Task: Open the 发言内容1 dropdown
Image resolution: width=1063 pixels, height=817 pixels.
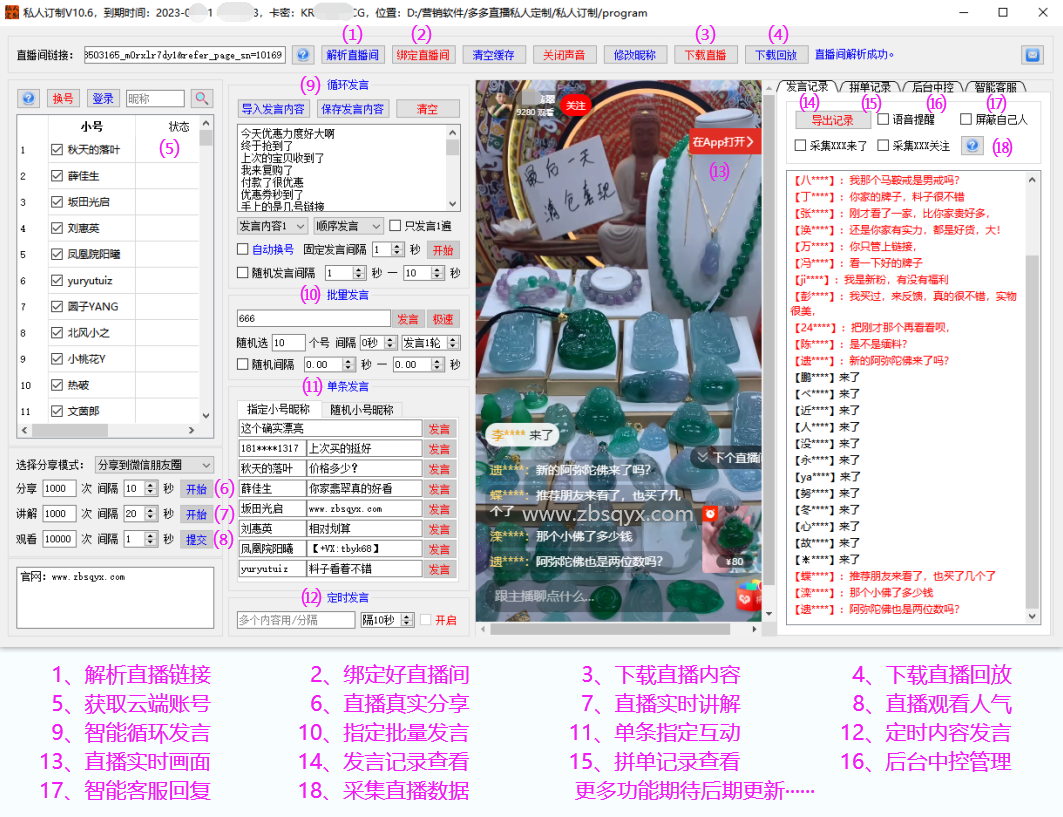Action: (x=272, y=227)
